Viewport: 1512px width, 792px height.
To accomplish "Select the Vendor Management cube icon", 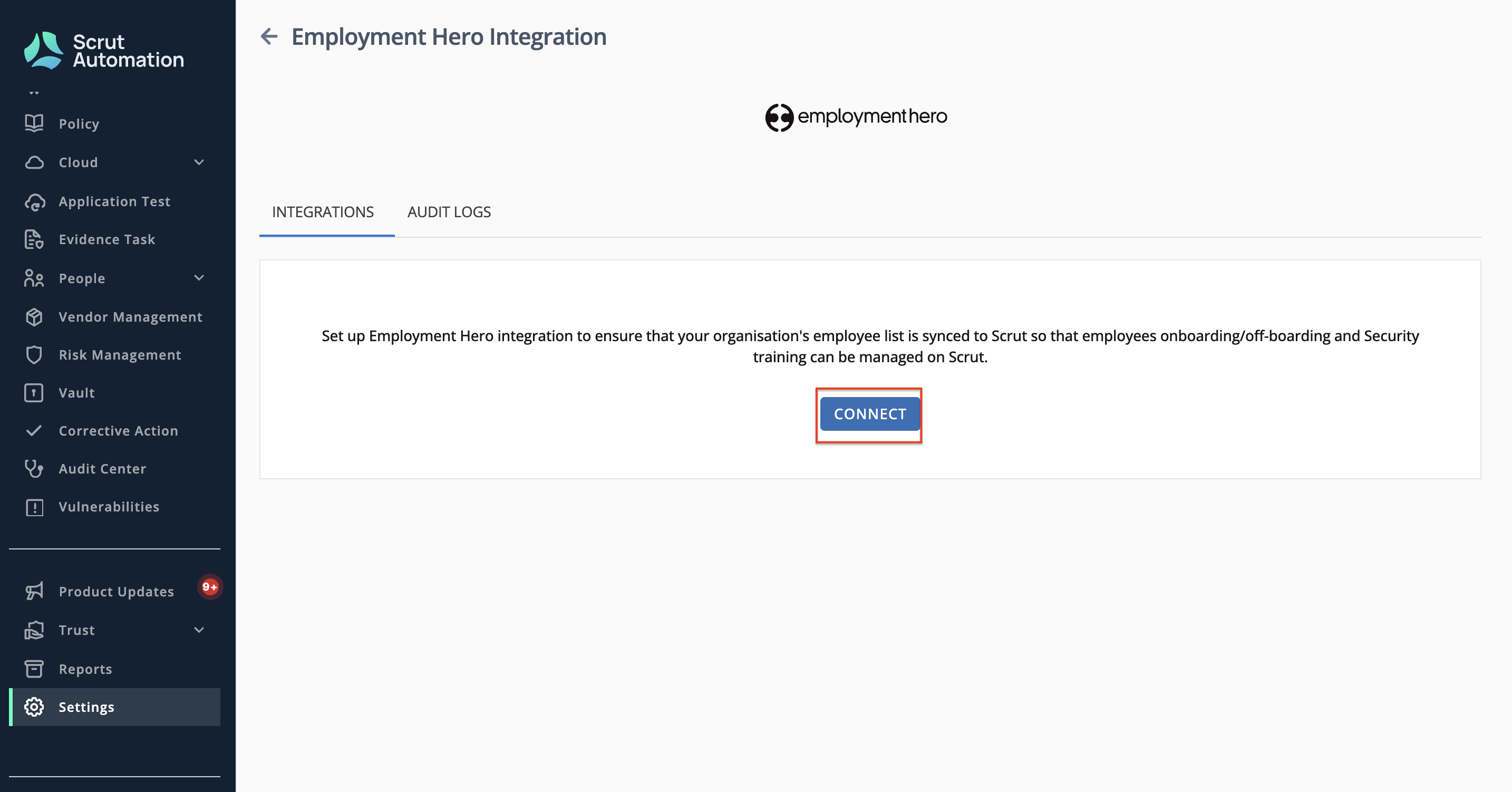I will [x=34, y=317].
